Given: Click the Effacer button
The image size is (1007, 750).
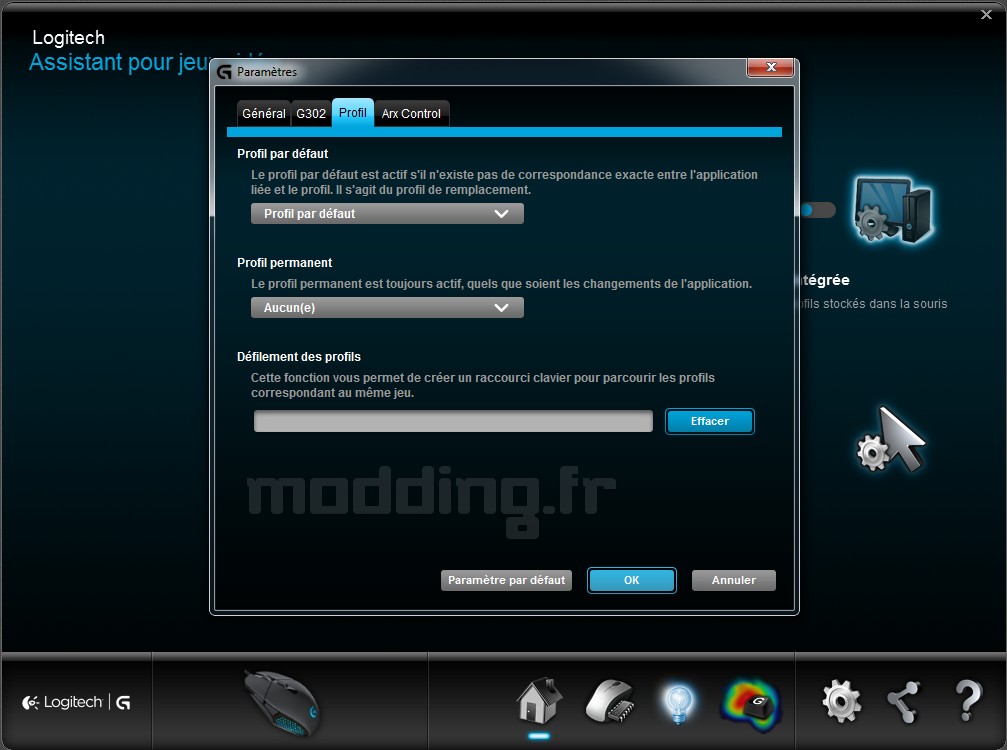Looking at the screenshot, I should (710, 421).
